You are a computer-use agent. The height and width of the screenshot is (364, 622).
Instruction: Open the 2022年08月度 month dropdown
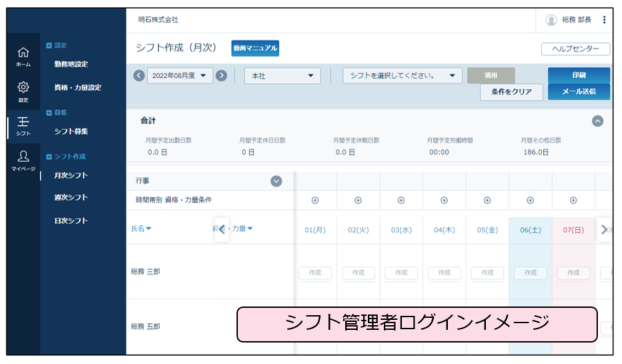(x=180, y=75)
